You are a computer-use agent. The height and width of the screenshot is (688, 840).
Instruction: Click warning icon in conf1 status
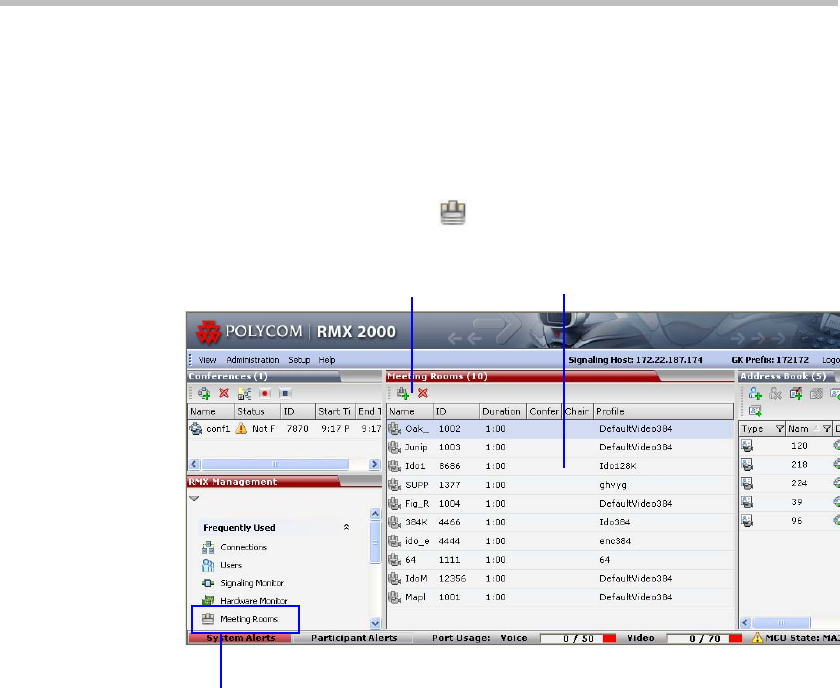click(242, 428)
